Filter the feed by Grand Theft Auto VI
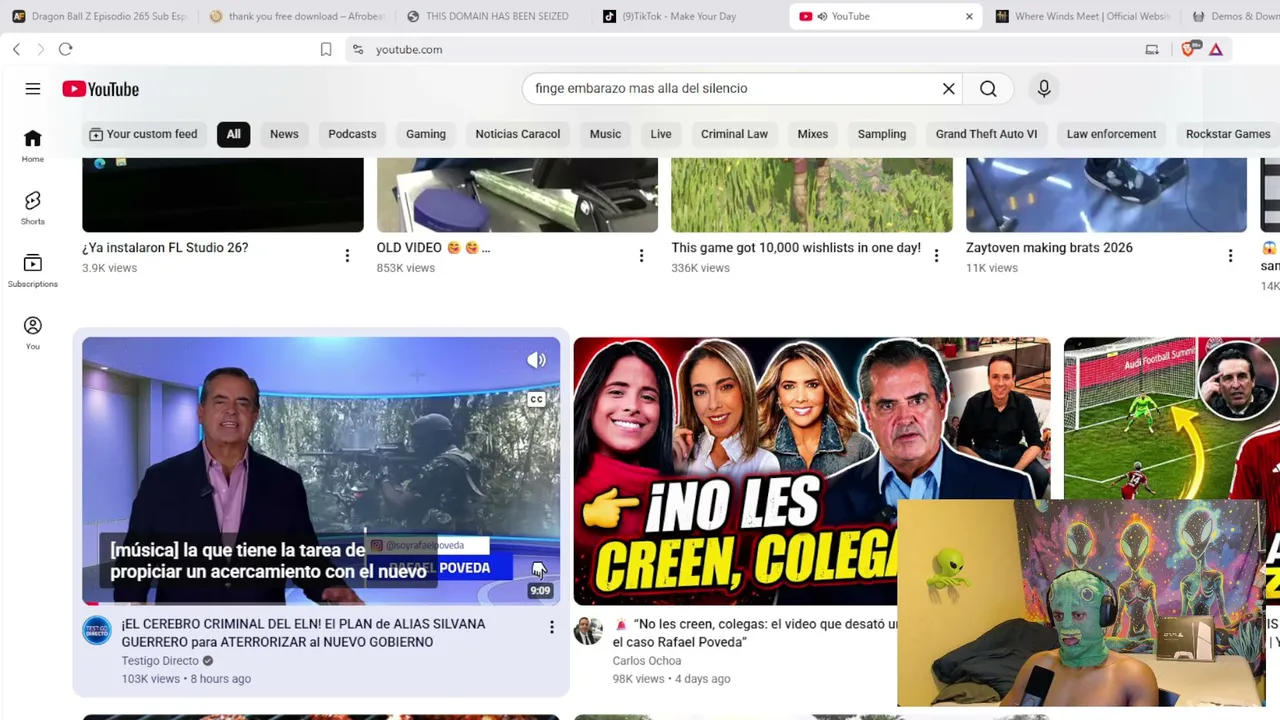 (986, 134)
